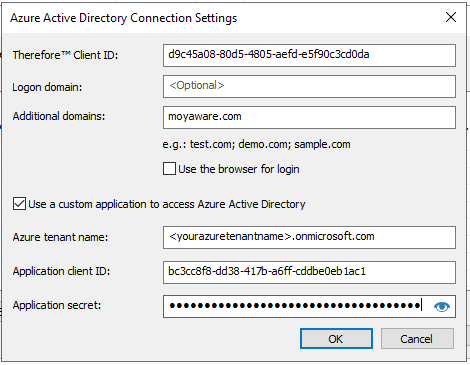Enable Use the browser for login
Image resolution: width=470 pixels, height=365 pixels.
point(169,169)
